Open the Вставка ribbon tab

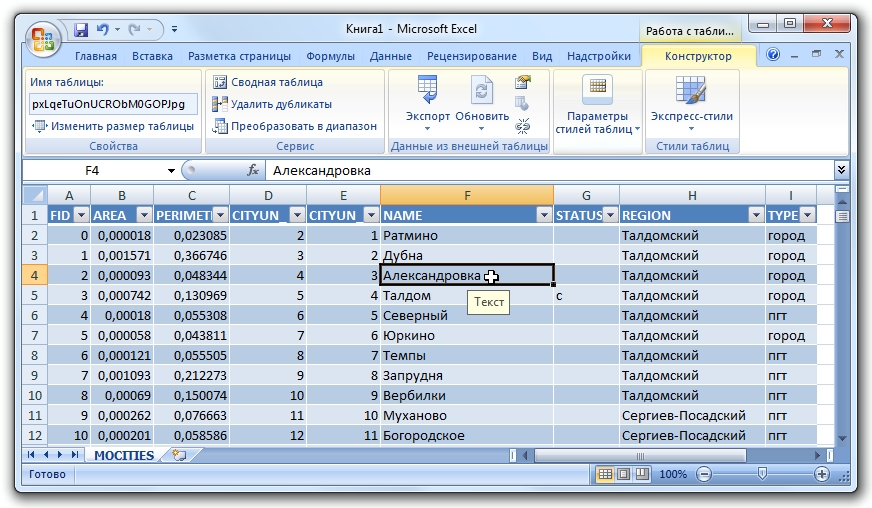[152, 56]
